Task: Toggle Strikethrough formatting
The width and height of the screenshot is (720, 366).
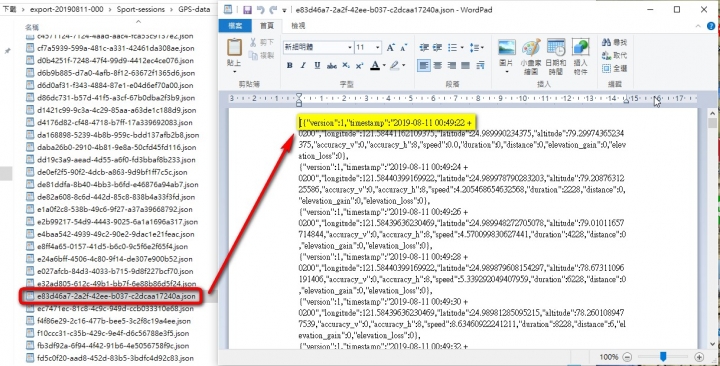Action: [x=332, y=66]
